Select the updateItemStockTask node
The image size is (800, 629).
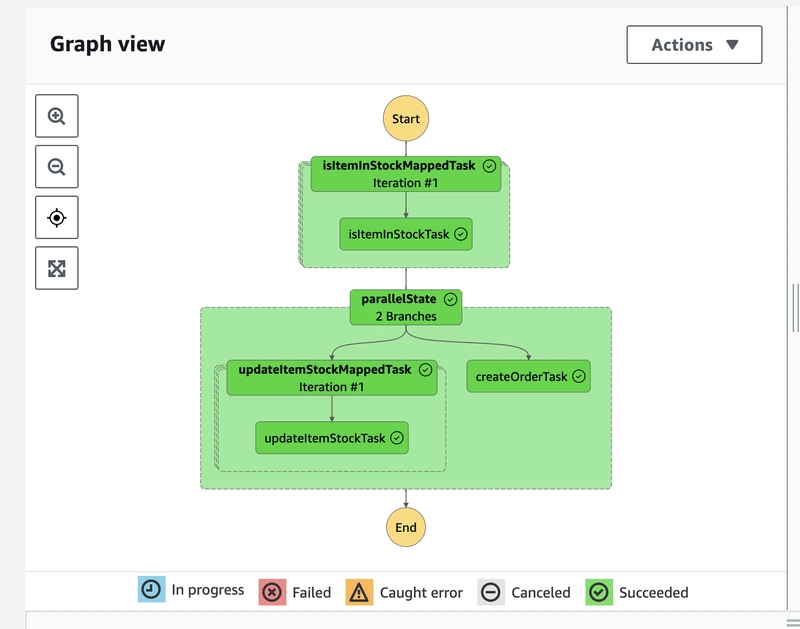point(332,438)
